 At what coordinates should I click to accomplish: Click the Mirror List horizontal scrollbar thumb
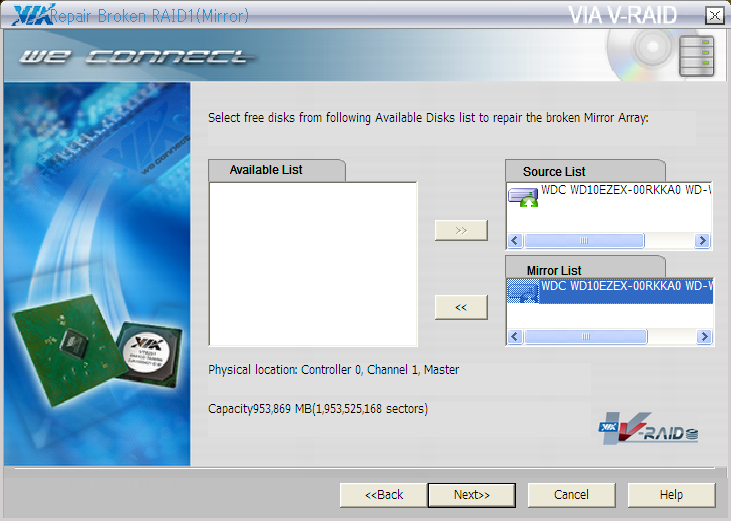586,337
